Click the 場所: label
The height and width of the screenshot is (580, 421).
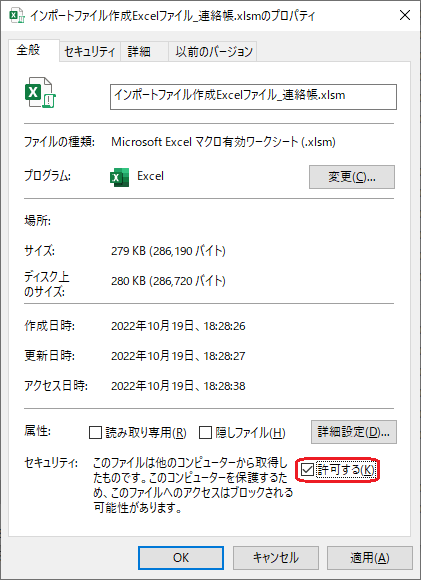point(38,221)
